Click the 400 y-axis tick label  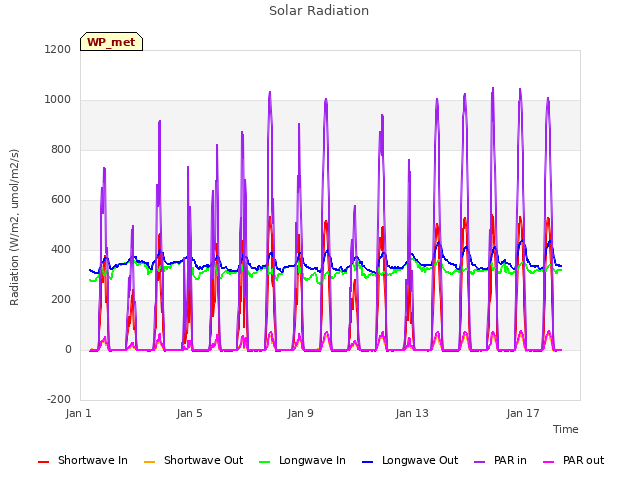pyautogui.click(x=61, y=249)
